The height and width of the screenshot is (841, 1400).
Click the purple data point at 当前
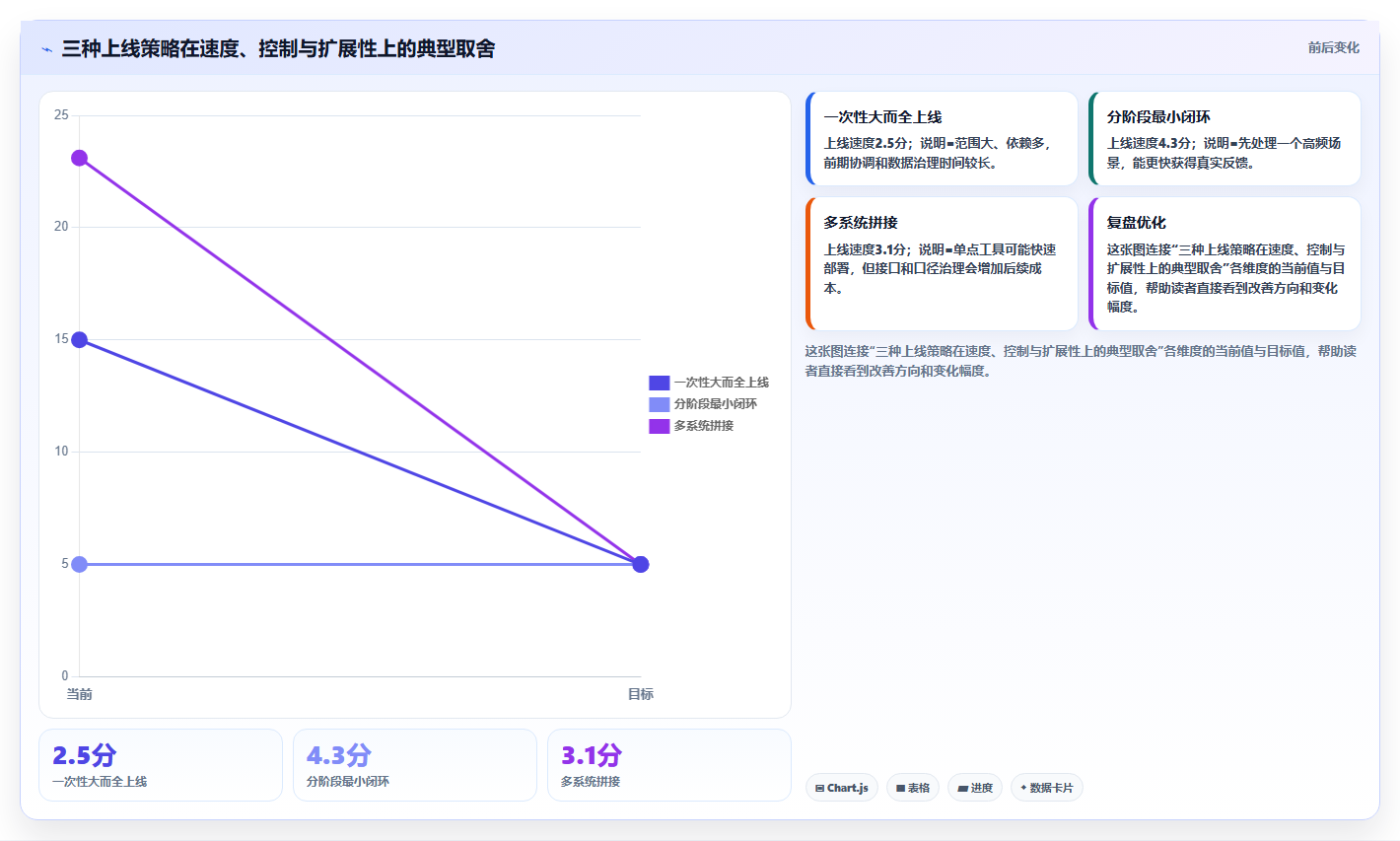click(x=80, y=158)
